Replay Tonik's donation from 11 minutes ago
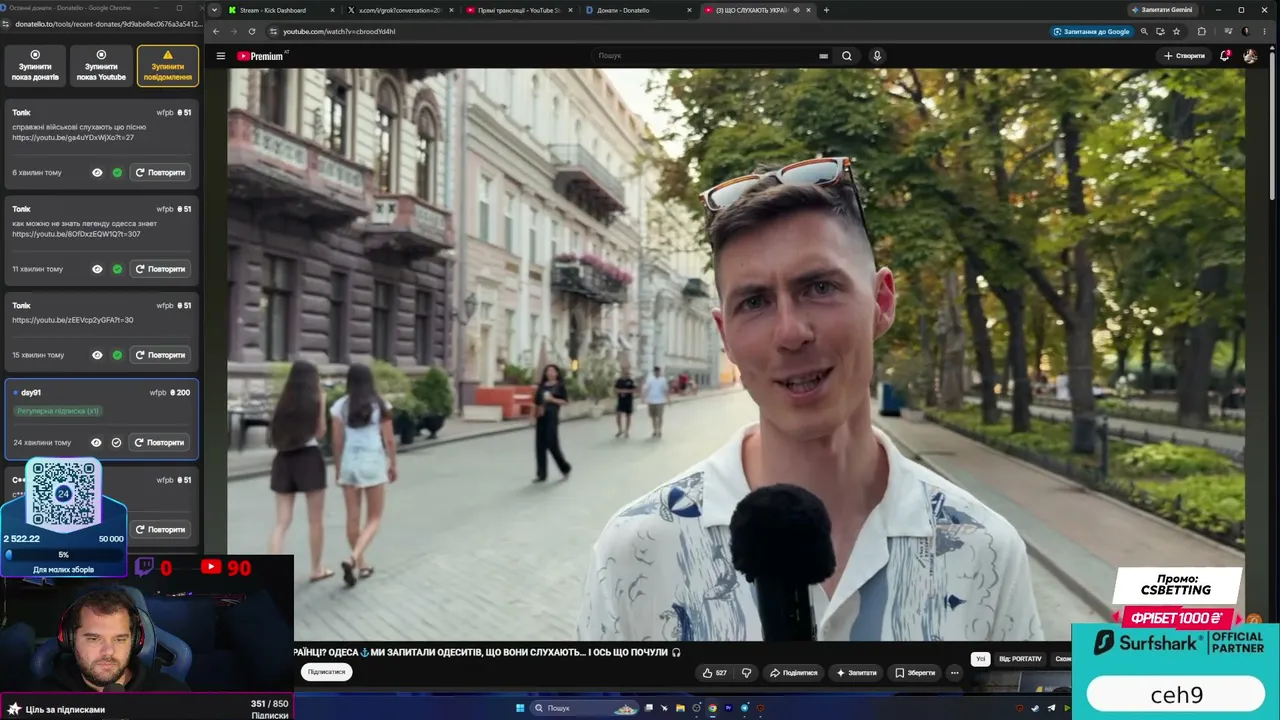Viewport: 1280px width, 720px height. click(x=160, y=269)
